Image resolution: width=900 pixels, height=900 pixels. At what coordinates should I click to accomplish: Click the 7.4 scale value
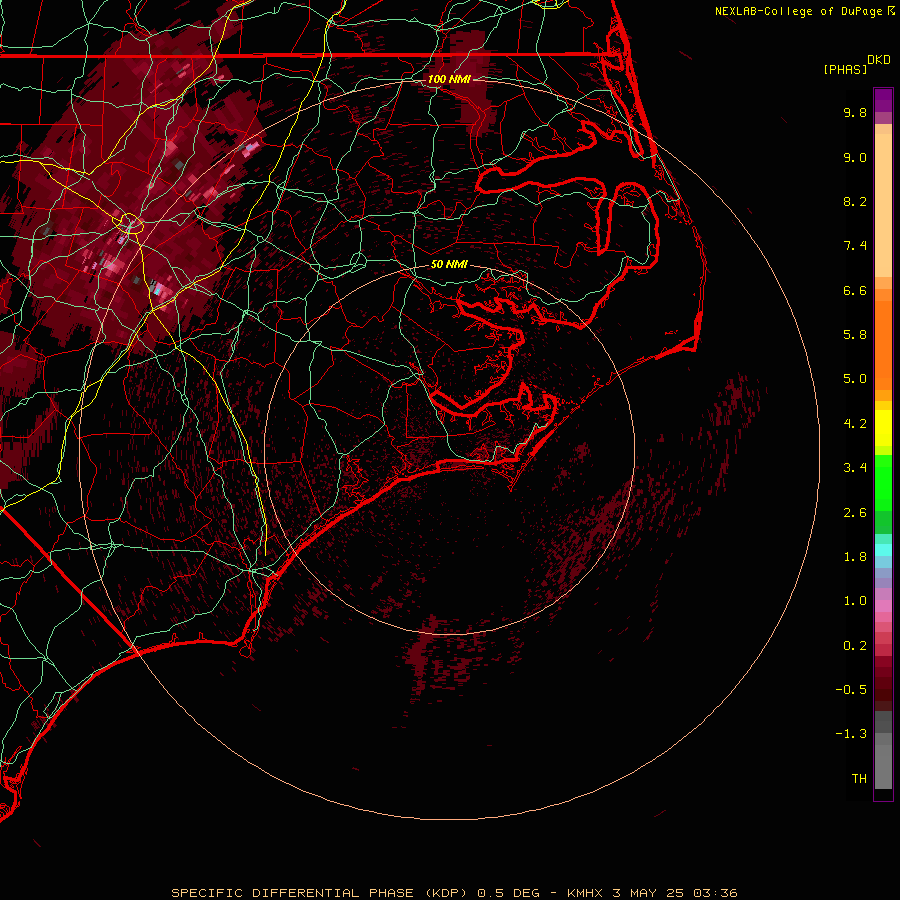click(855, 246)
